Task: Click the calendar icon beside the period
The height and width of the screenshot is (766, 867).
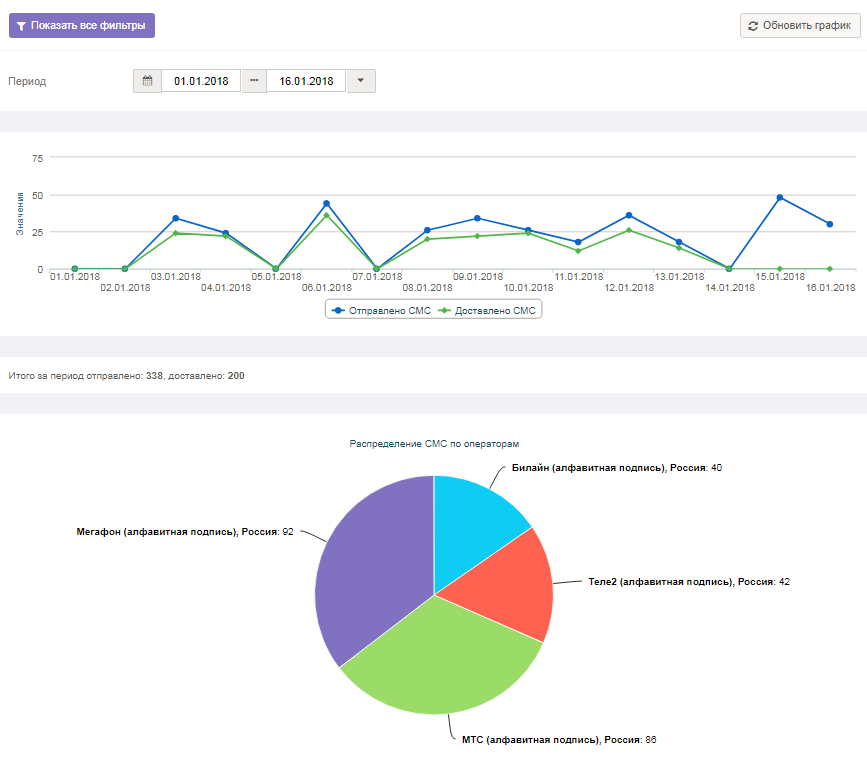Action: click(147, 81)
